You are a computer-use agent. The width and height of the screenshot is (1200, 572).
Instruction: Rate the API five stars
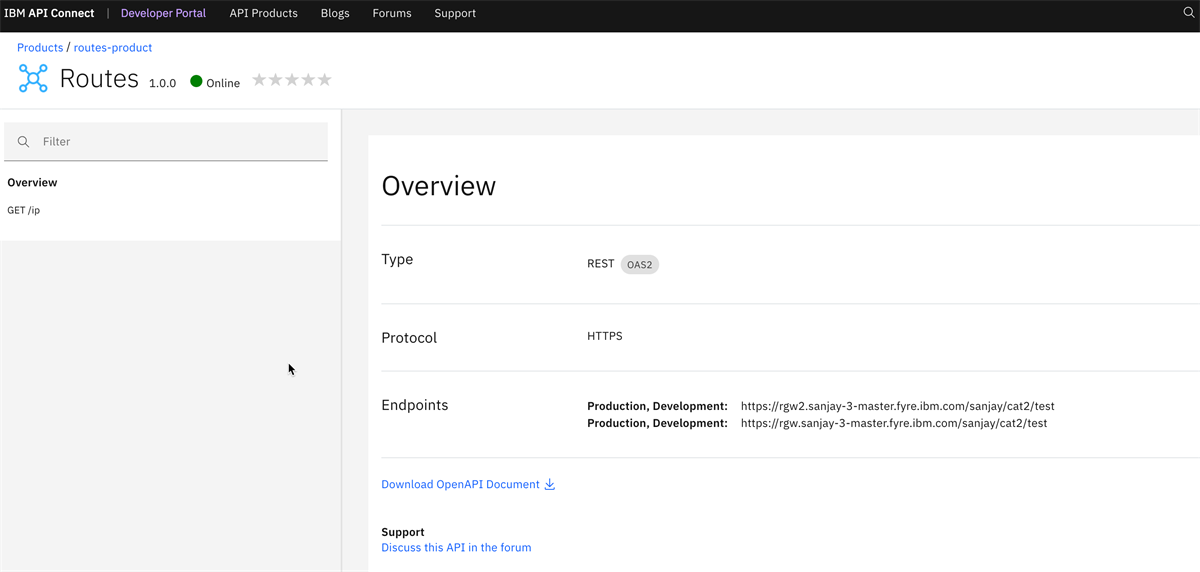pyautogui.click(x=324, y=80)
